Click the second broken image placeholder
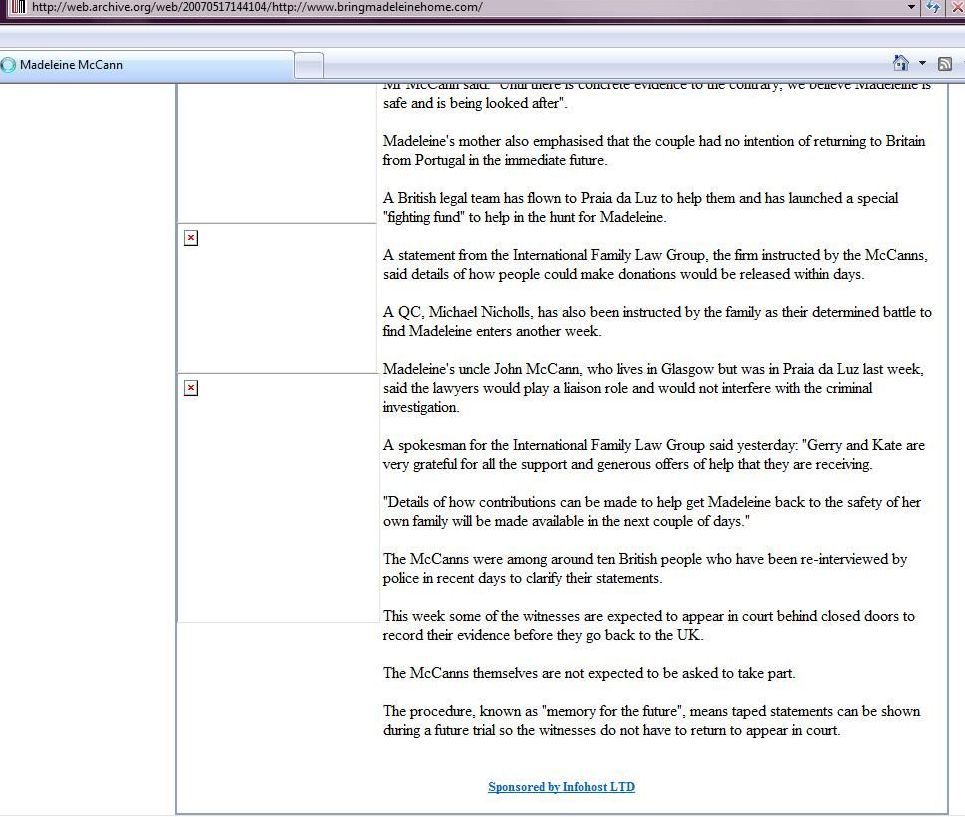The width and height of the screenshot is (965, 817). click(x=191, y=388)
